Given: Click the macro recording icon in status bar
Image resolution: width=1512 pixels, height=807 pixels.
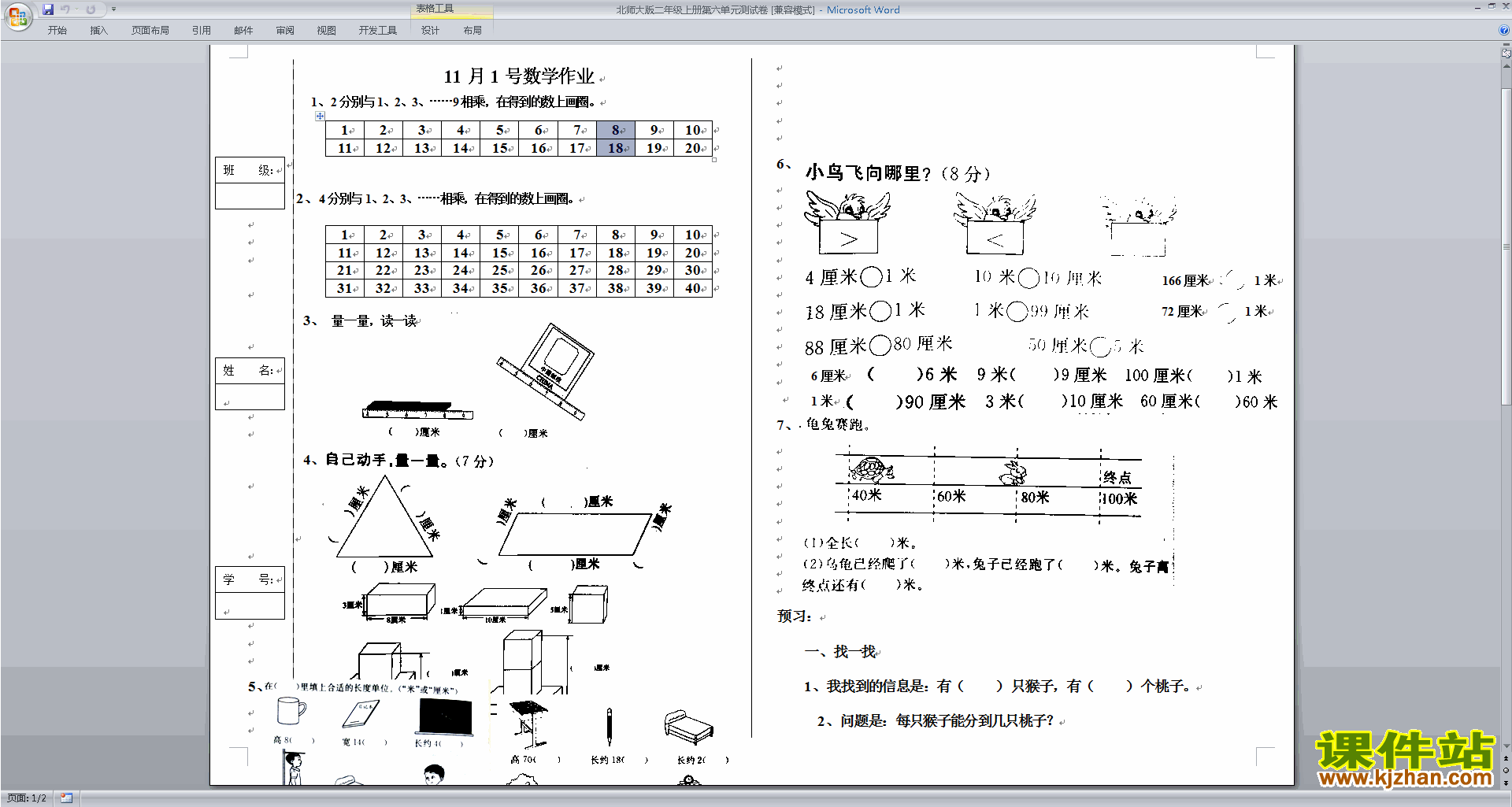Looking at the screenshot, I should coord(66,798).
